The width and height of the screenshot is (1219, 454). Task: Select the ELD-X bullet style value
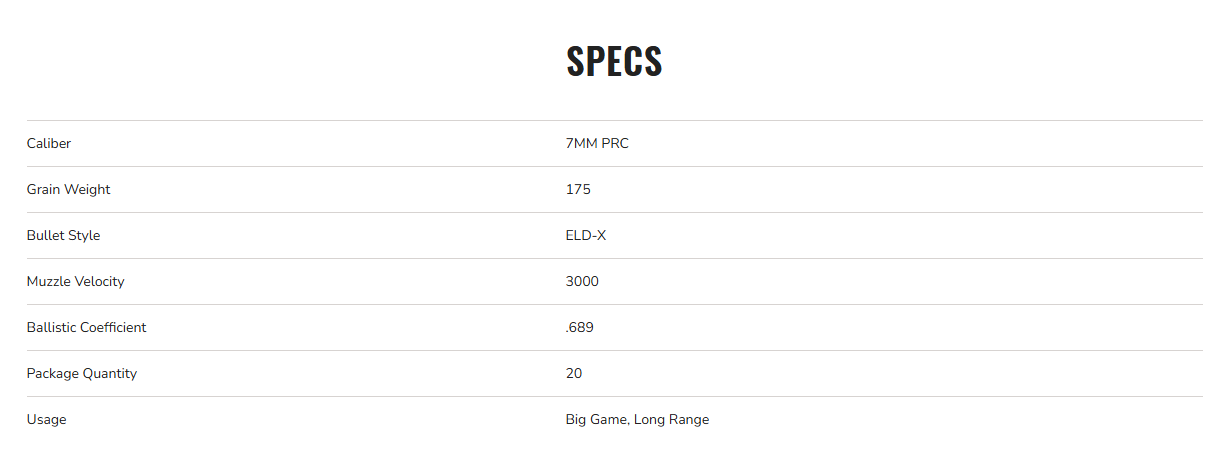click(586, 236)
